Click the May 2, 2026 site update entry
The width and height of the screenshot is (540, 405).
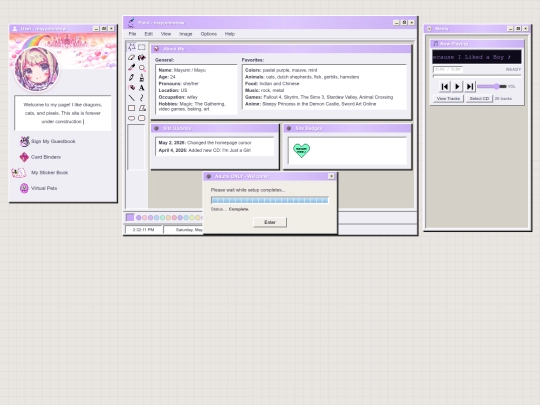tap(205, 143)
